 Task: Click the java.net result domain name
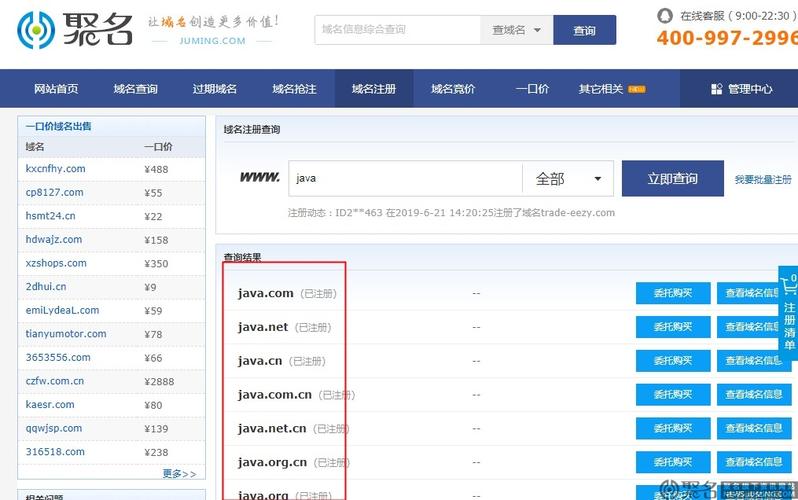tap(263, 327)
